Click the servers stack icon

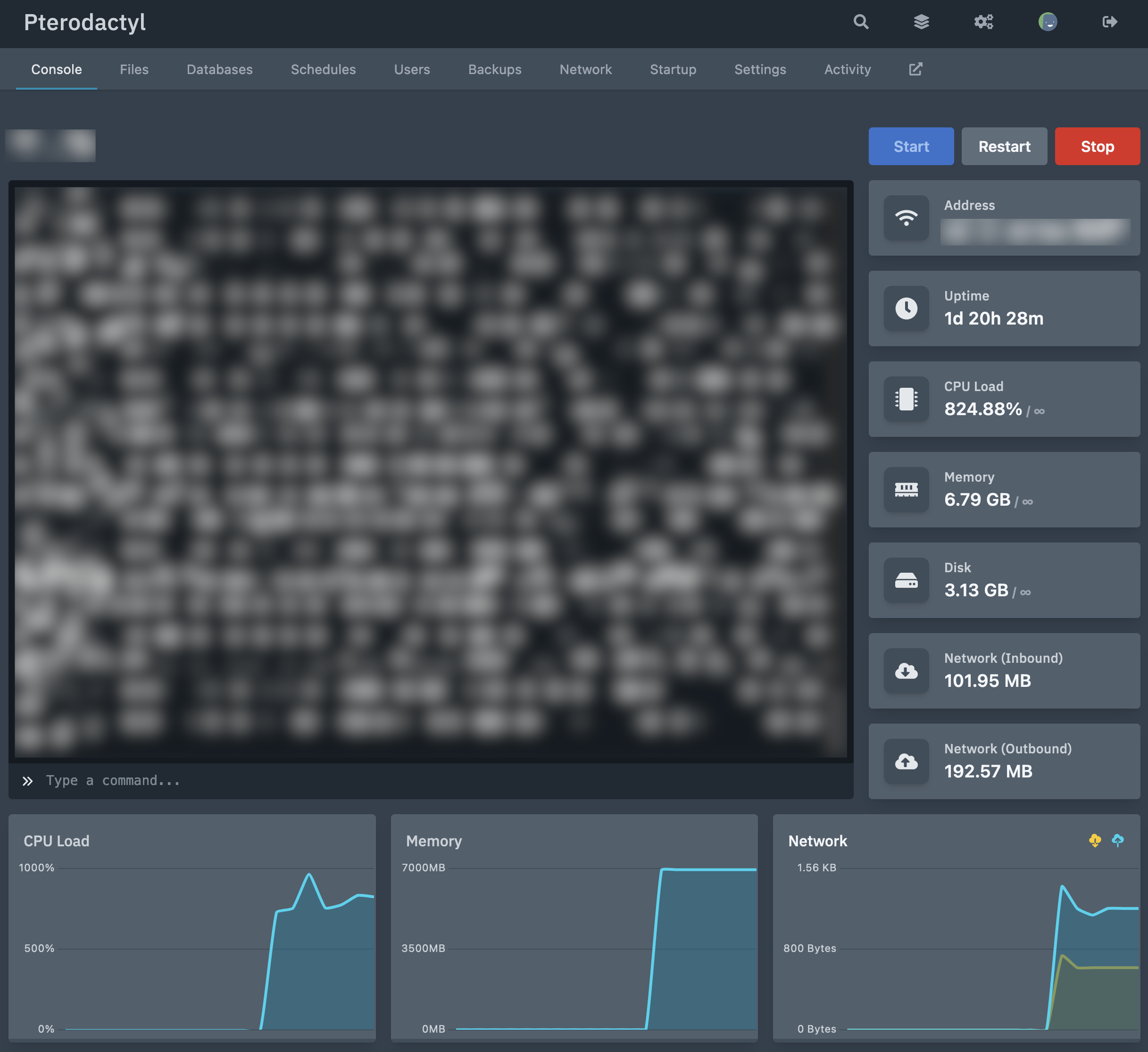coord(921,22)
